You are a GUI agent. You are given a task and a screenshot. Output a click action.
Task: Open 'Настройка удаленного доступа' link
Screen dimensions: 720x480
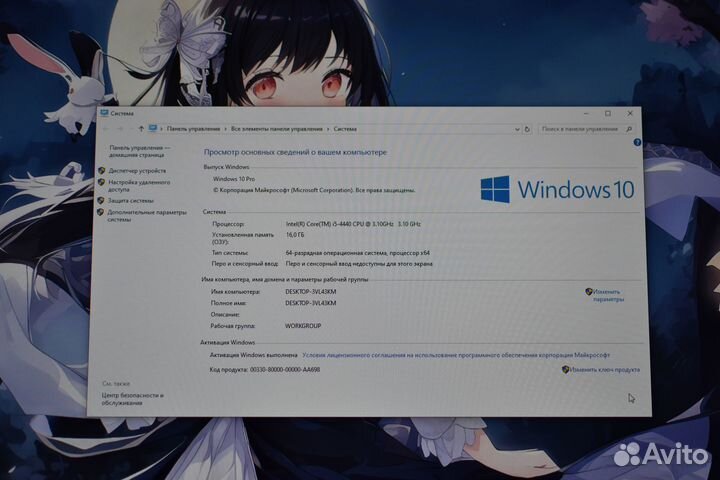(x=138, y=185)
